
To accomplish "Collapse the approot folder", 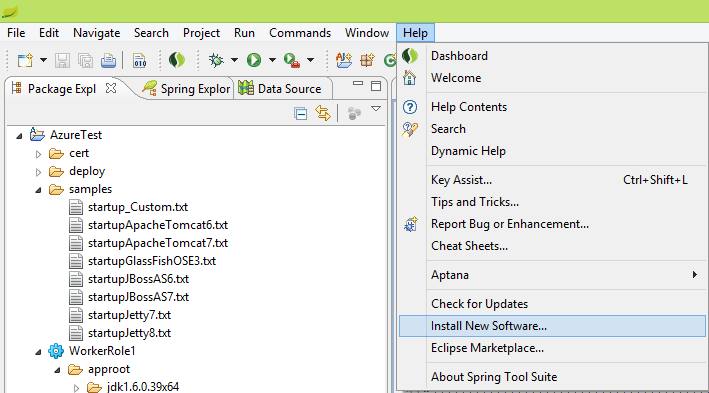I will (57, 370).
